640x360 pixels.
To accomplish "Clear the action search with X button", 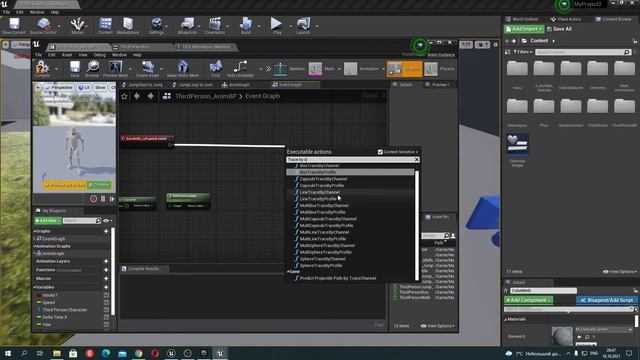I will pos(417,160).
